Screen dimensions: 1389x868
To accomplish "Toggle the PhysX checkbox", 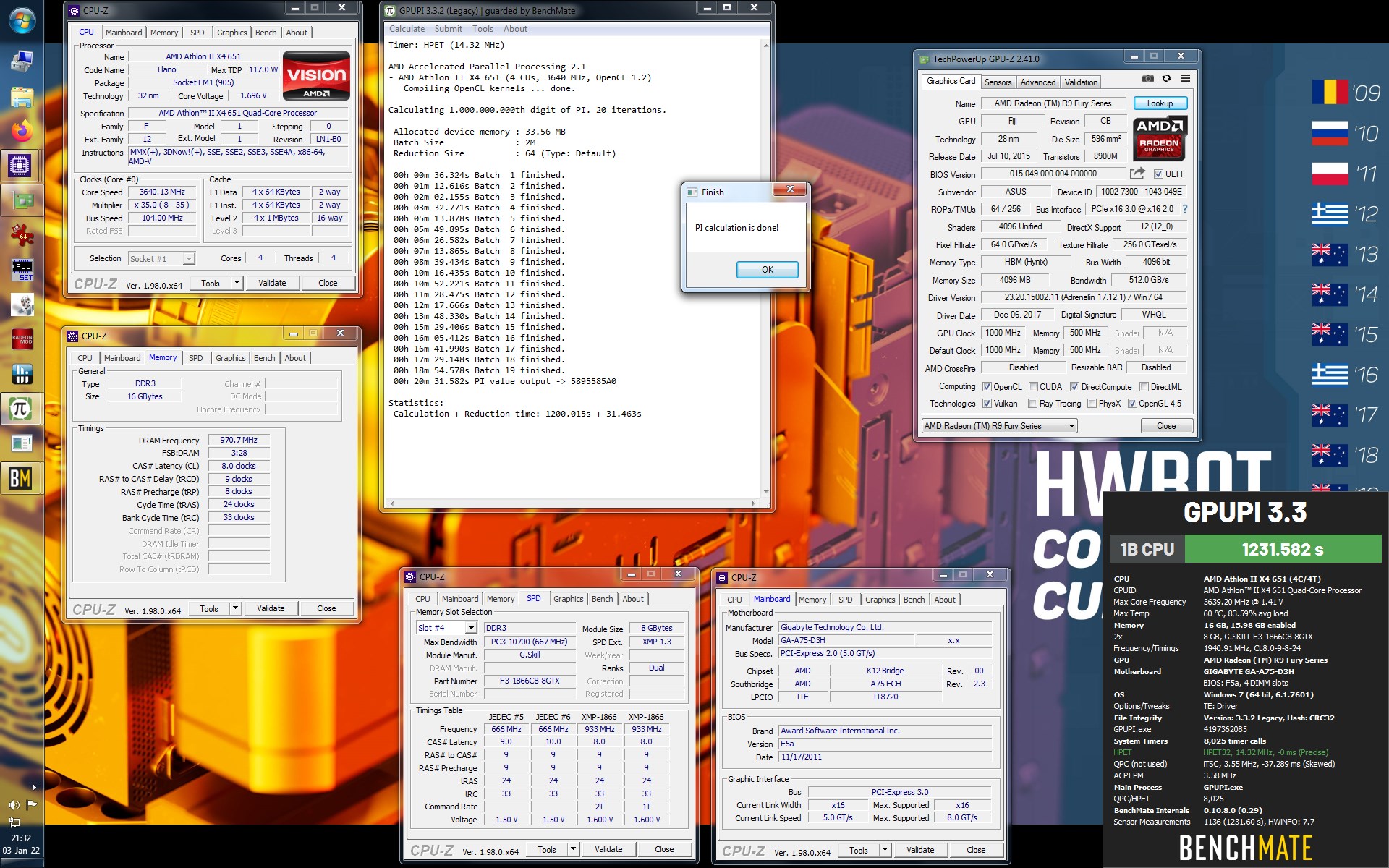I will pos(1092,404).
